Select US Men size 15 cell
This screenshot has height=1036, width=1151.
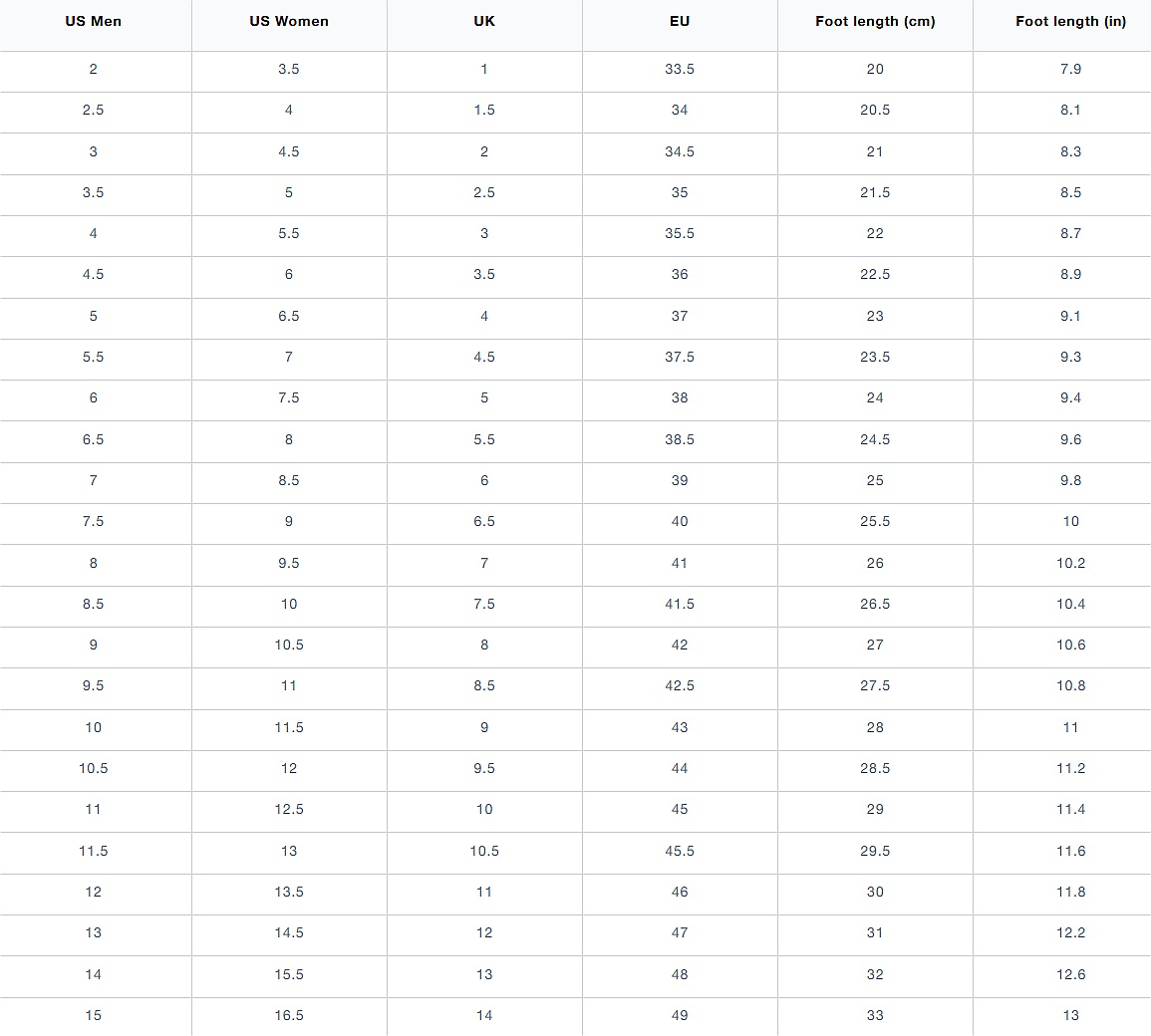point(94,1015)
